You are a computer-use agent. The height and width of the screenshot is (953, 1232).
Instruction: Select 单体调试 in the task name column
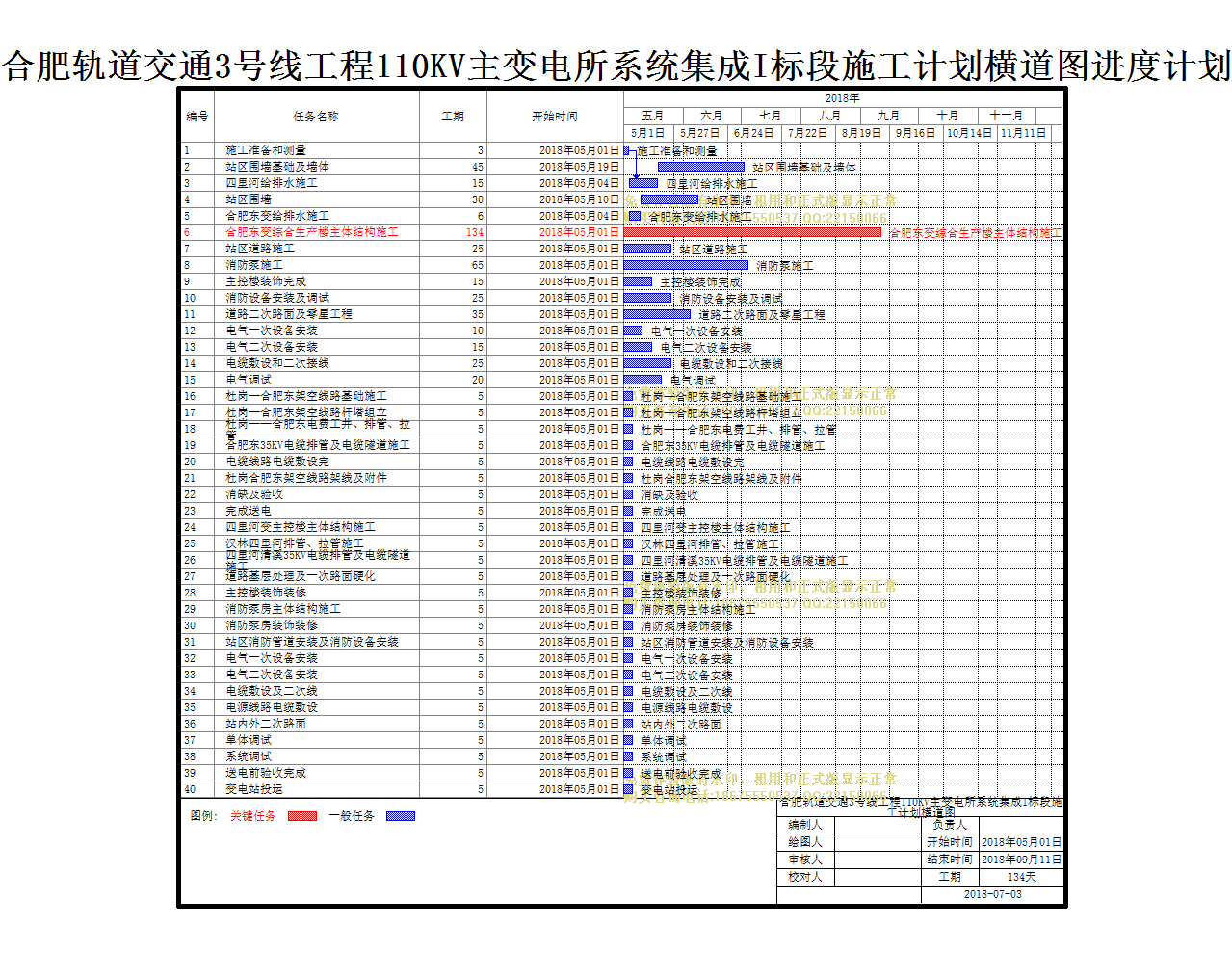point(249,740)
